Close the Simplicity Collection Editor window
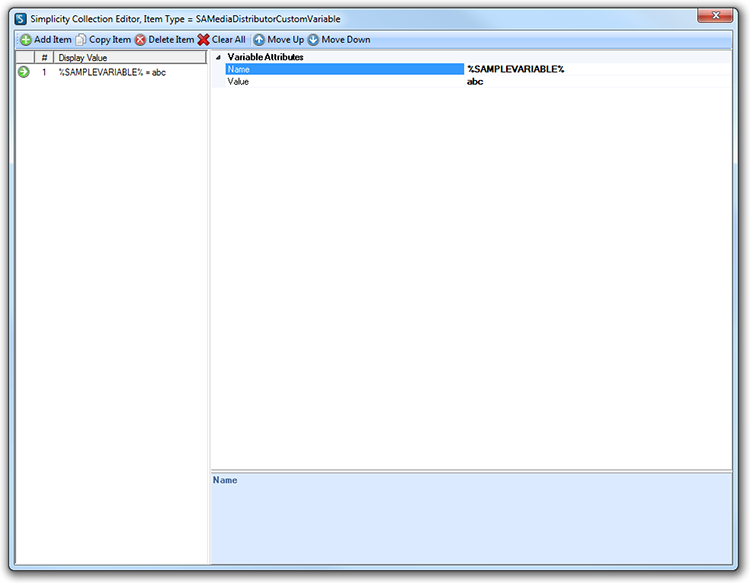 pyautogui.click(x=715, y=16)
